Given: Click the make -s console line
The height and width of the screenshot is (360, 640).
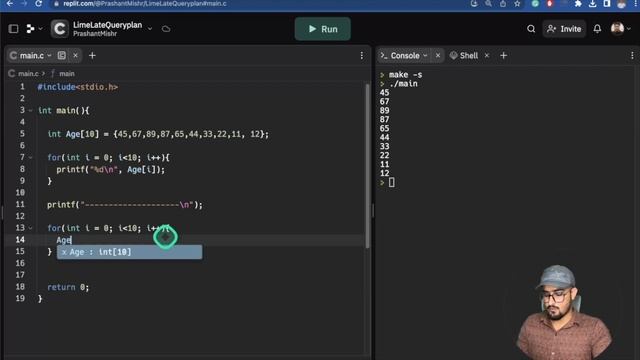Looking at the screenshot, I should (405, 75).
